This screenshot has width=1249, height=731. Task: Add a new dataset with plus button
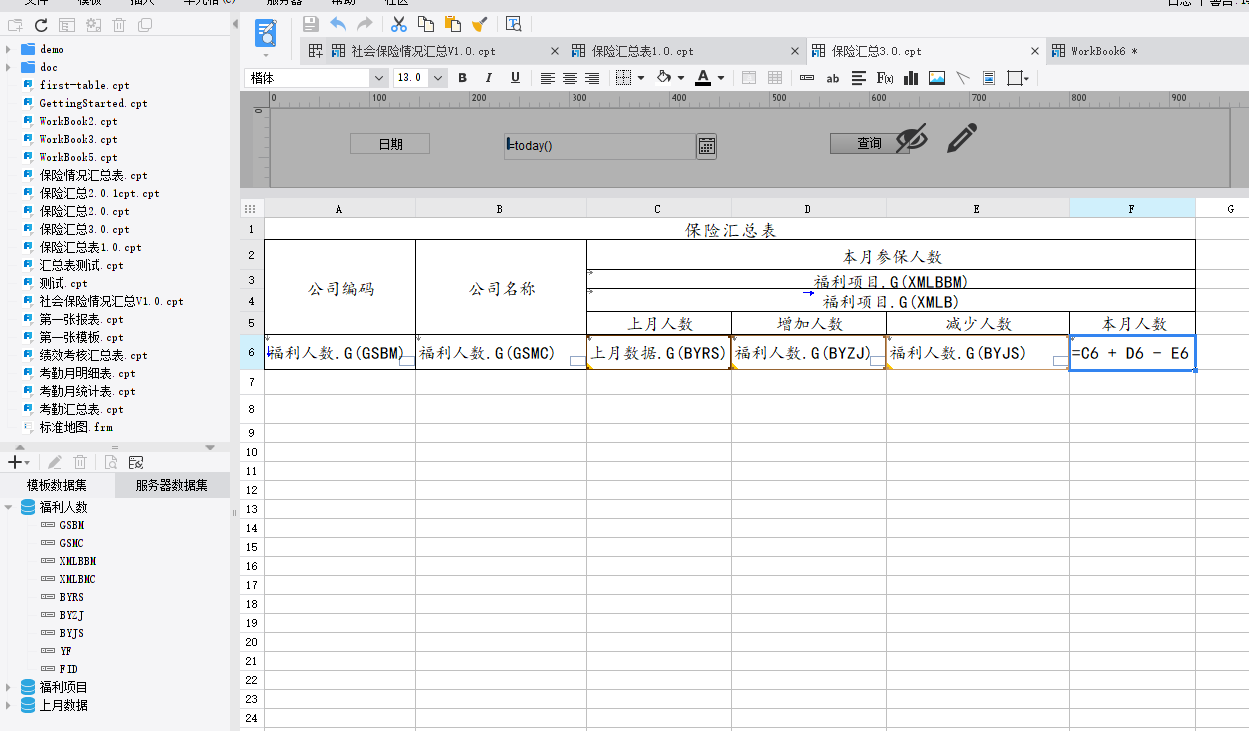(x=17, y=462)
